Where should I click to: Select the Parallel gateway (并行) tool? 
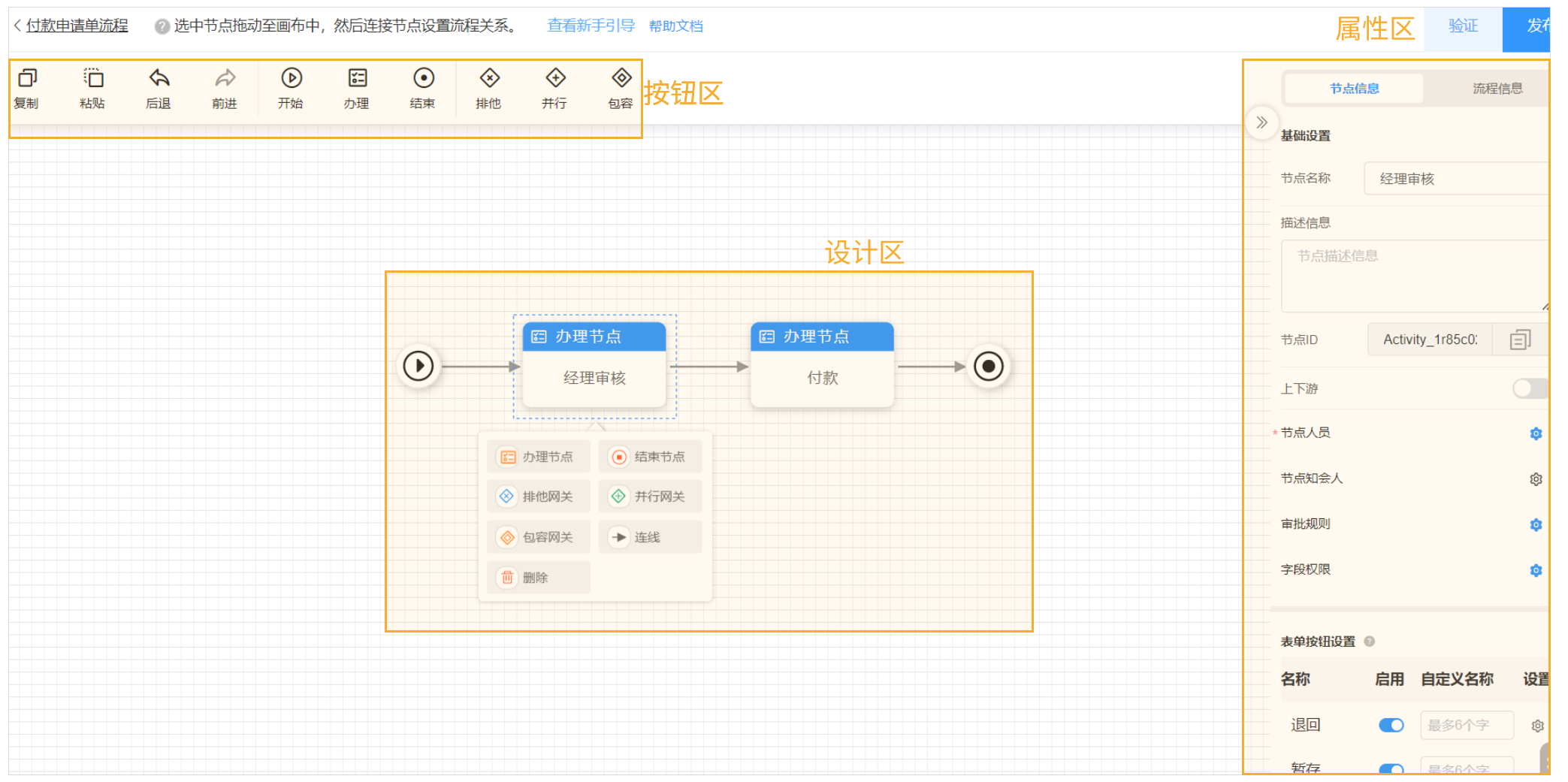(x=555, y=79)
